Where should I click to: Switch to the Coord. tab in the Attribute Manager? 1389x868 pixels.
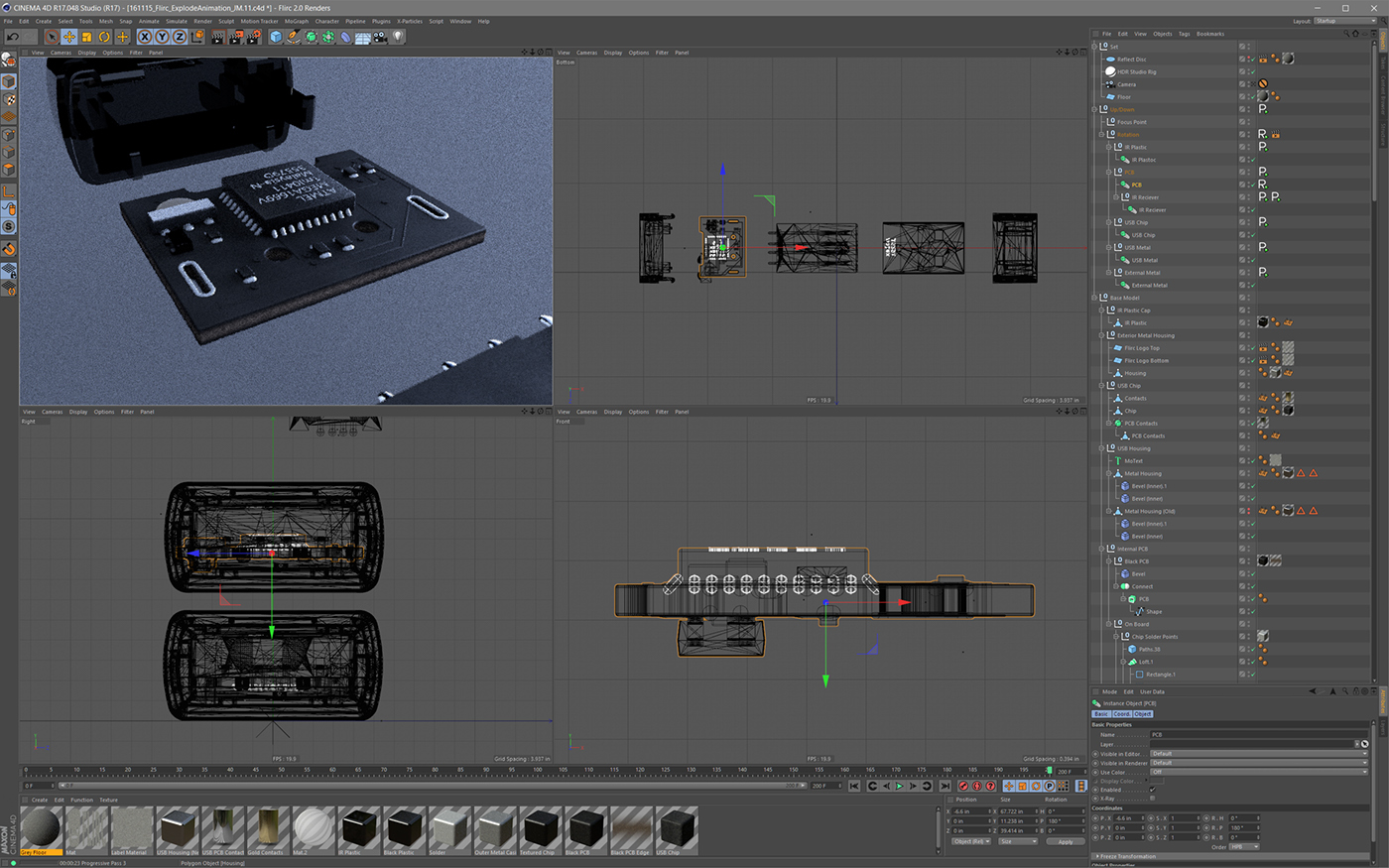[x=1122, y=714]
